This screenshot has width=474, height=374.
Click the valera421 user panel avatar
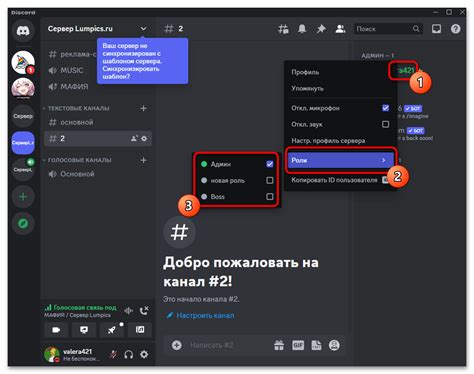pyautogui.click(x=52, y=355)
